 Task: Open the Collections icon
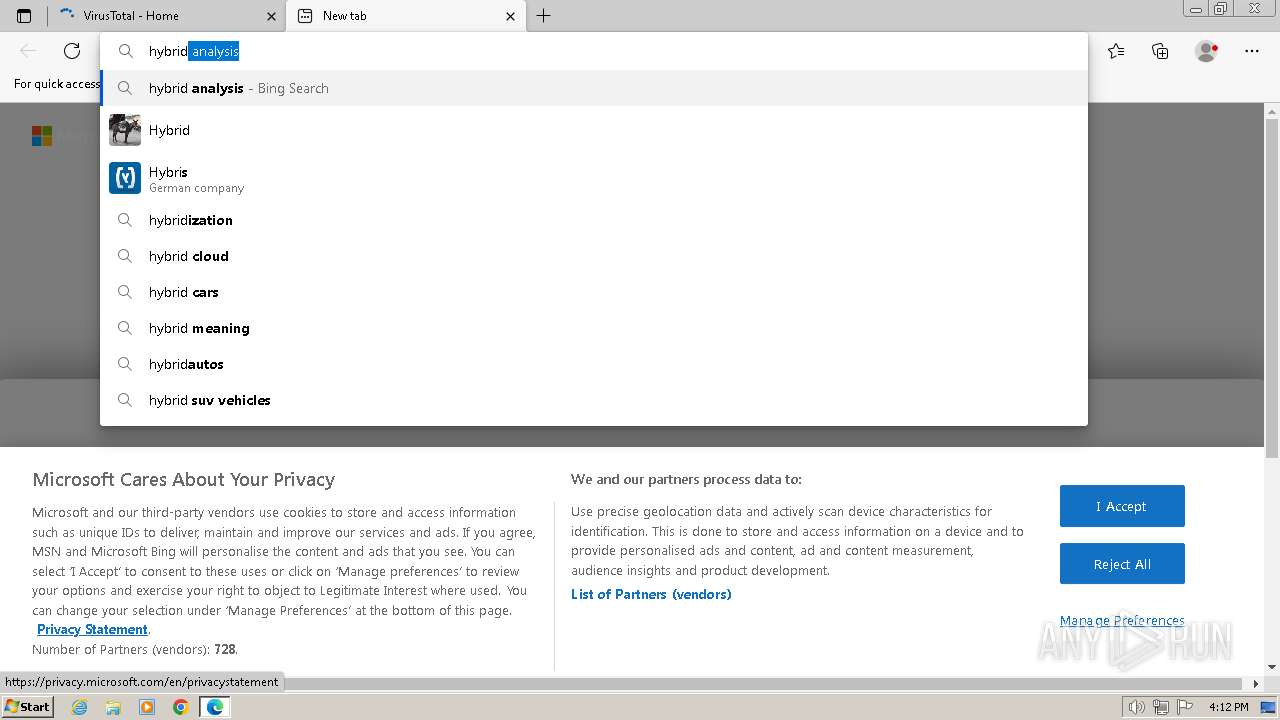(x=1160, y=51)
